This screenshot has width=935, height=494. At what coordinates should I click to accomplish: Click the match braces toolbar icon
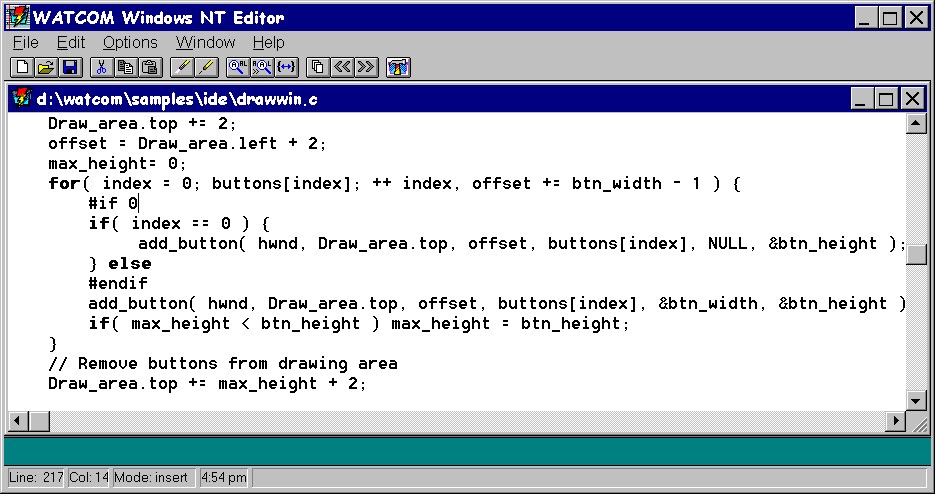pos(286,67)
